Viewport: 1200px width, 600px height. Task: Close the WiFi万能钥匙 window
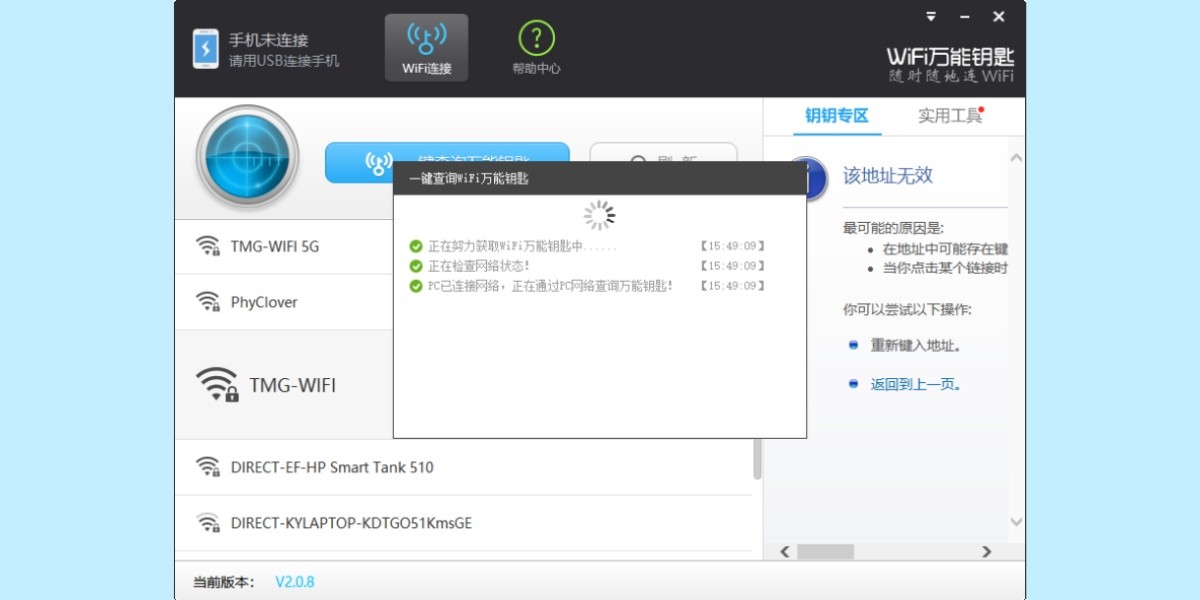(x=998, y=16)
